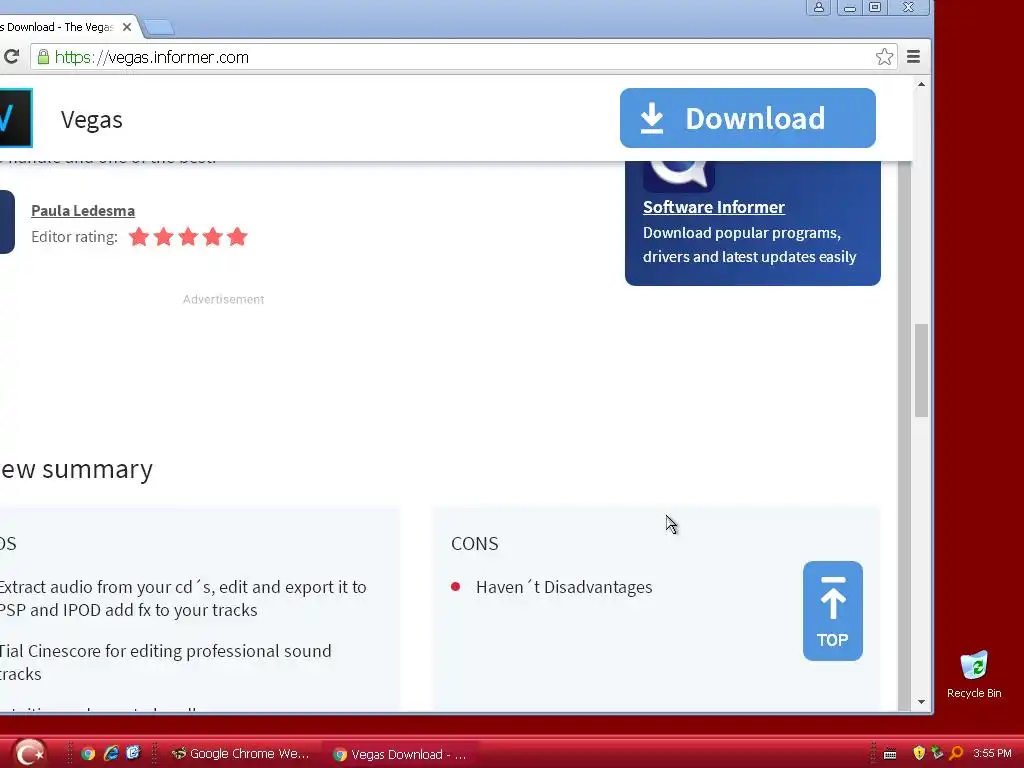Click the keyboard icon in the system tray

pos(889,754)
